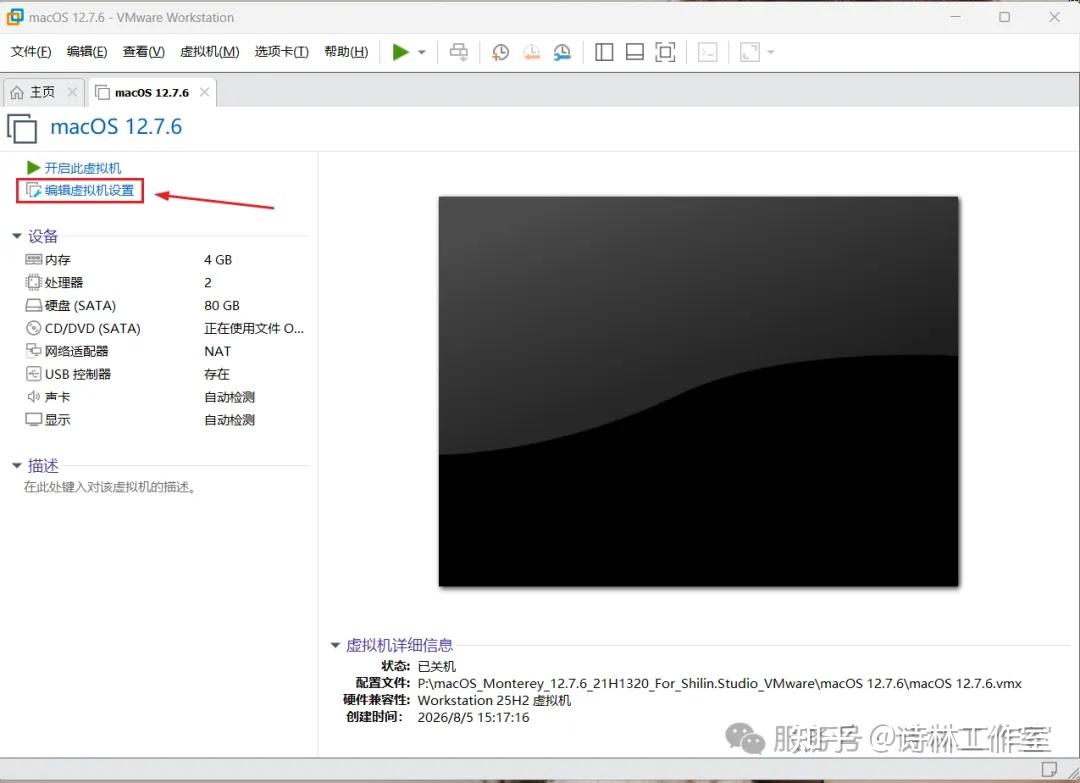The height and width of the screenshot is (783, 1080).
Task: Click the black VM screen preview
Action: pyautogui.click(x=698, y=392)
